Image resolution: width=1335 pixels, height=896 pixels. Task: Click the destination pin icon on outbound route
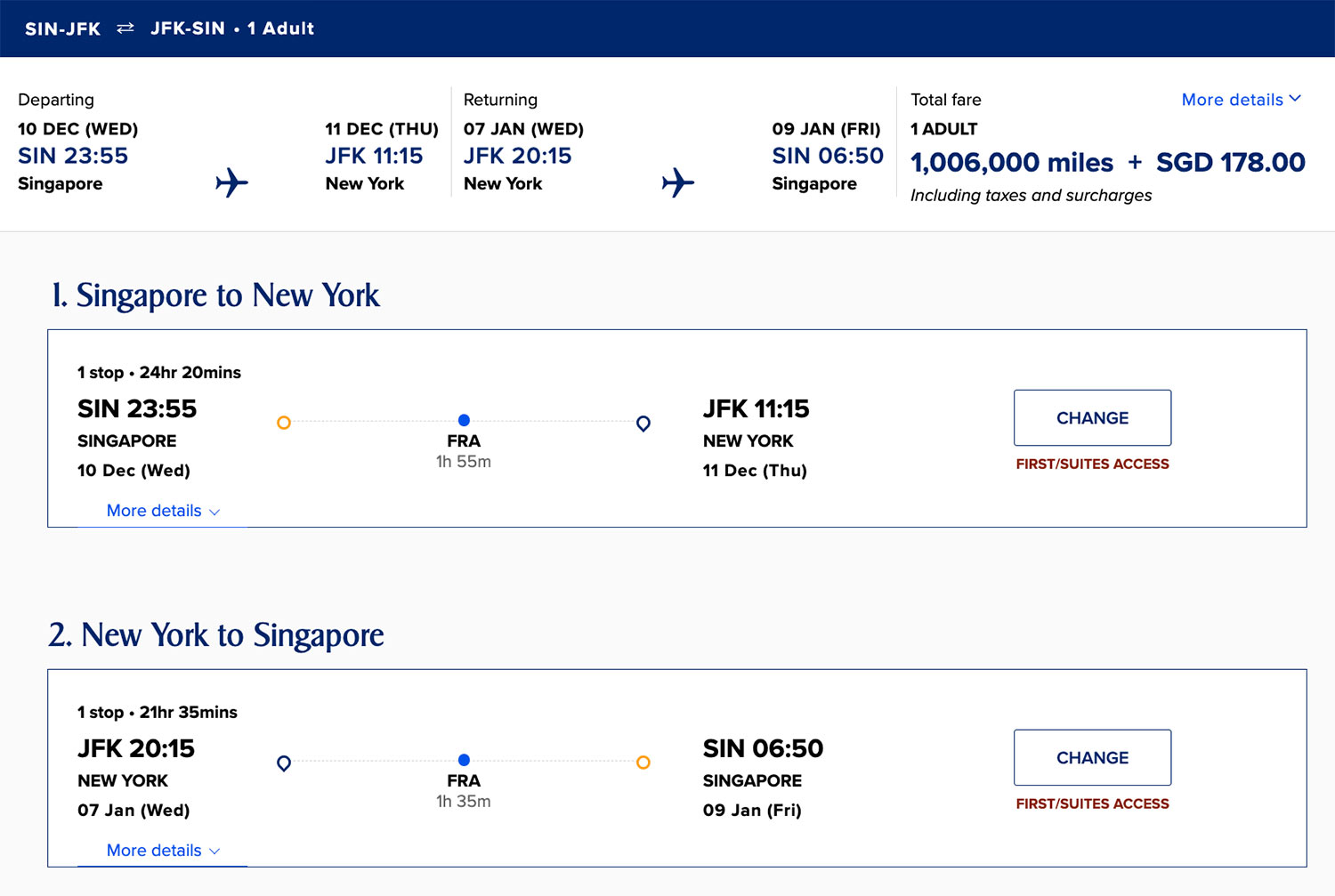tap(643, 424)
